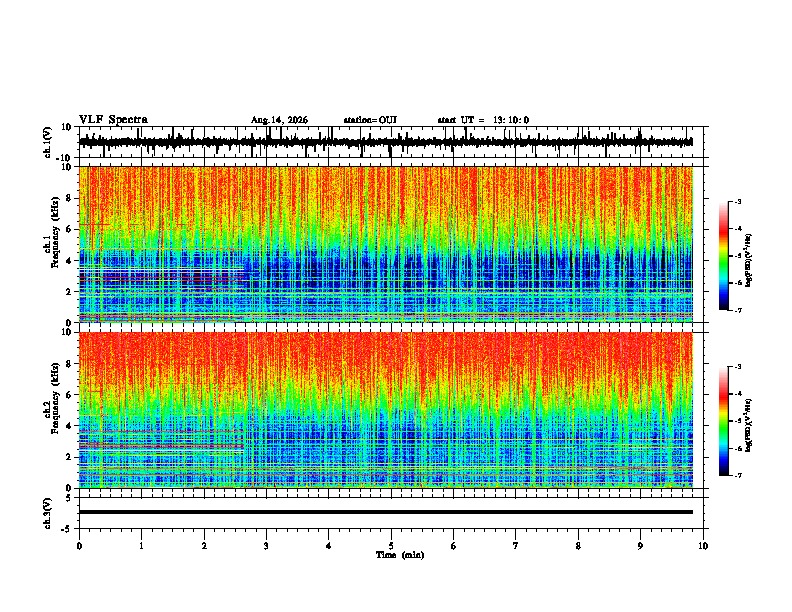
Task: Click the black ch.3 voltage trace
Action: 386,512
